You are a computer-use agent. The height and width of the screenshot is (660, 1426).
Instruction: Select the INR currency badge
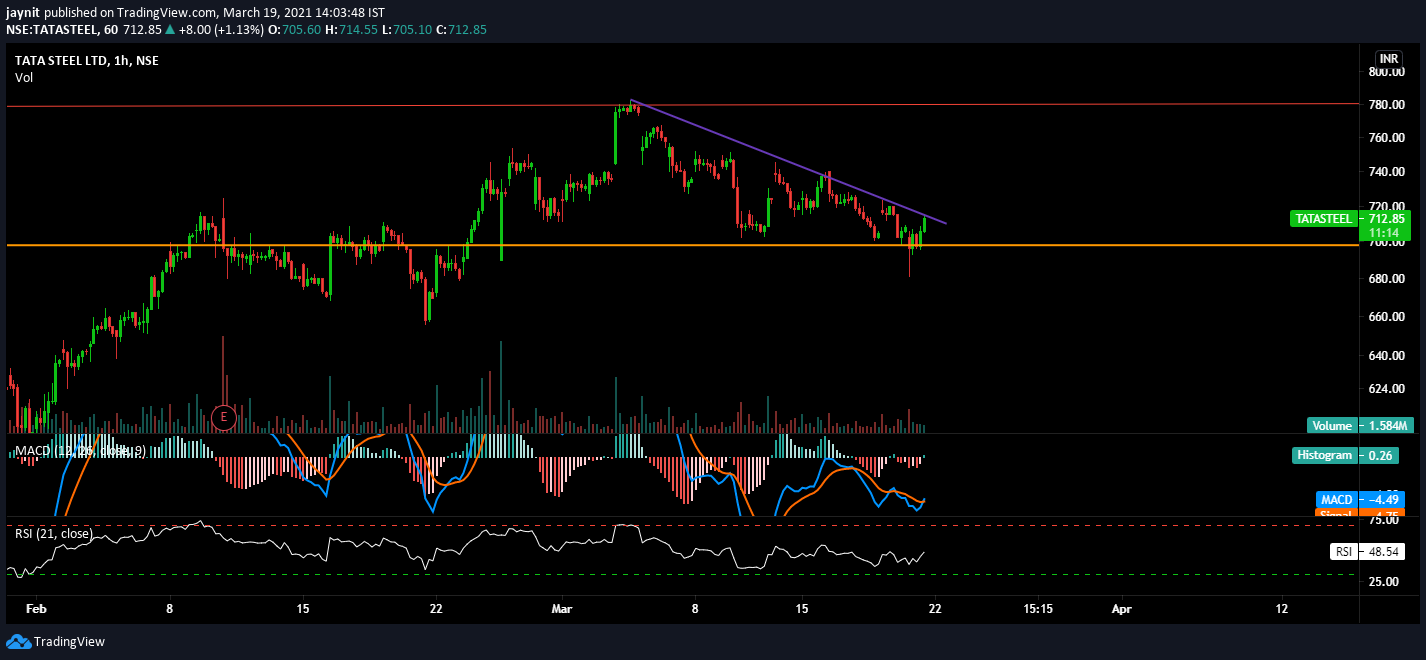click(1388, 58)
